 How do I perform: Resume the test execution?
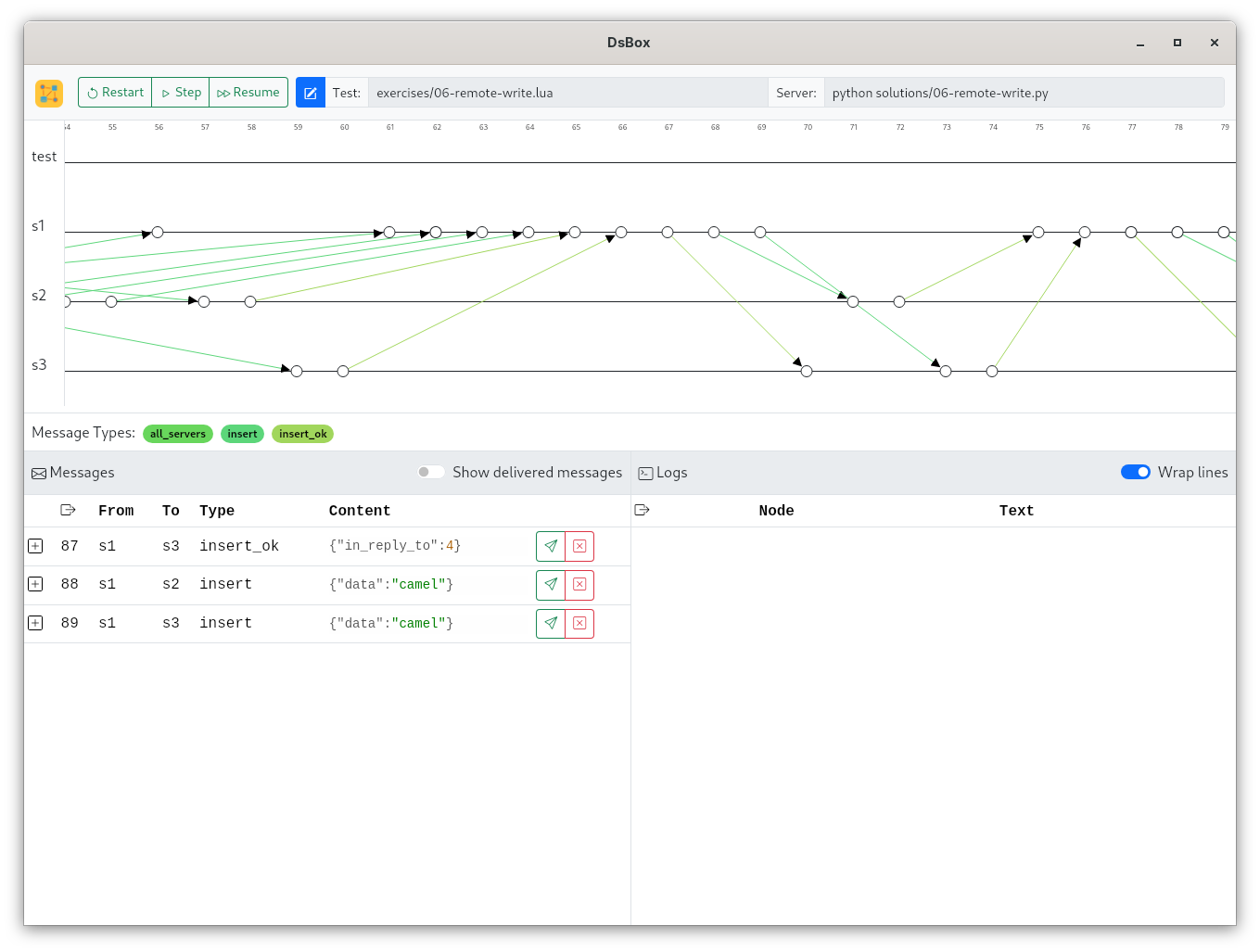[x=248, y=93]
